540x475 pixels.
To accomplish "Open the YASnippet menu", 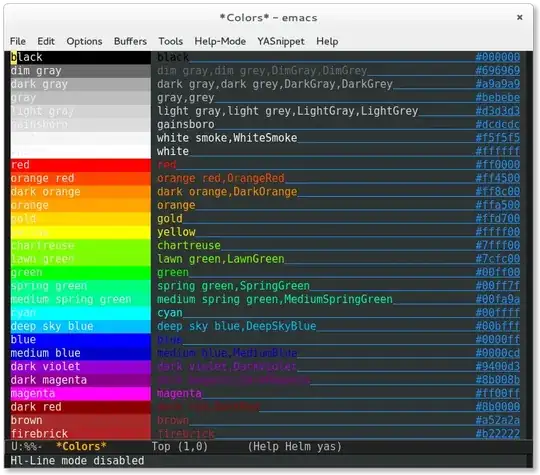I will point(281,41).
